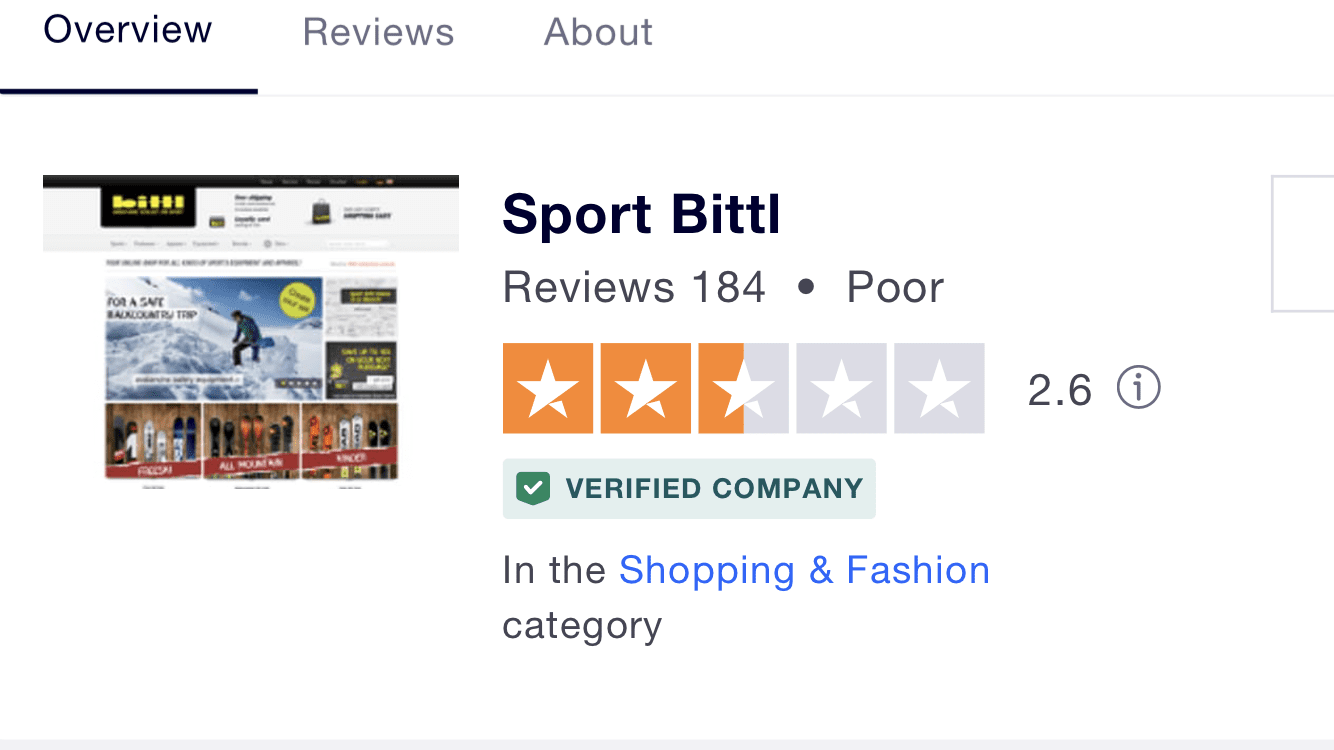1334x750 pixels.
Task: Click the fourth grey rating star
Action: click(841, 389)
